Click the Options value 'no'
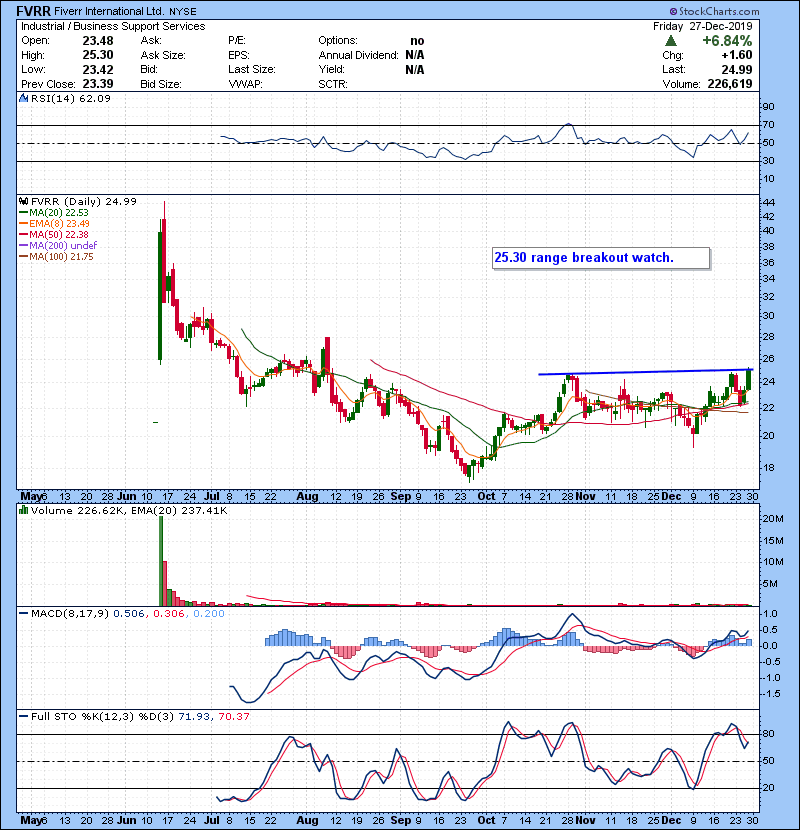800x830 pixels. click(417, 41)
